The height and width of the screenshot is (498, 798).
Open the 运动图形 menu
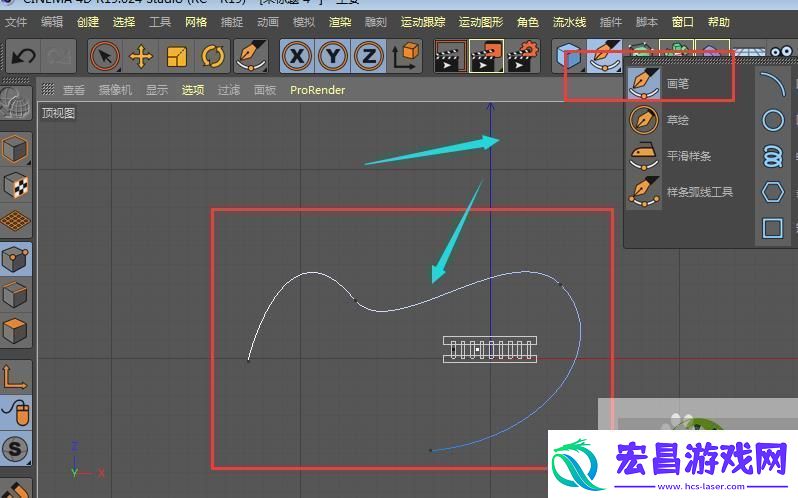click(480, 22)
